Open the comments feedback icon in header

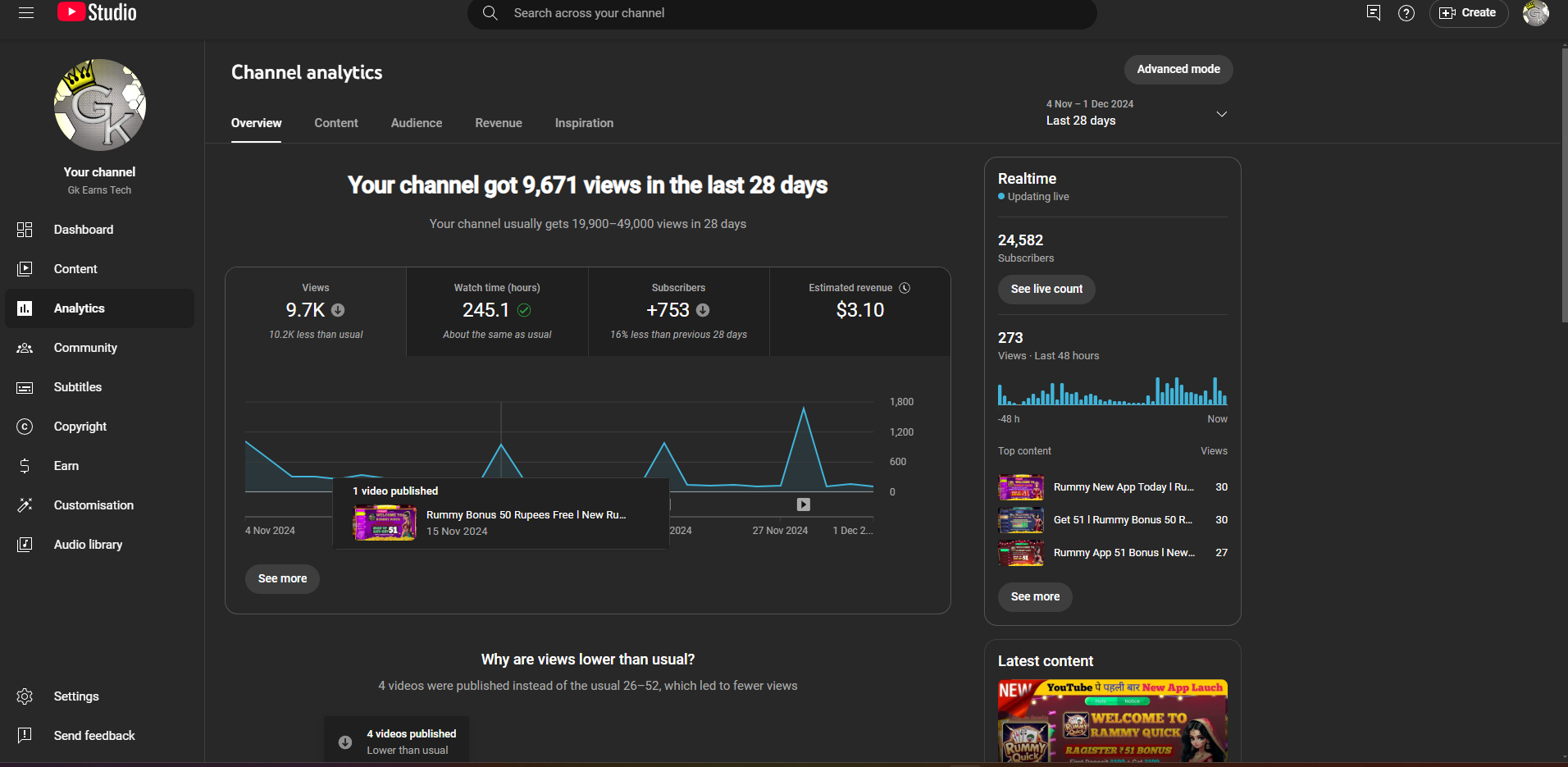click(x=1373, y=12)
